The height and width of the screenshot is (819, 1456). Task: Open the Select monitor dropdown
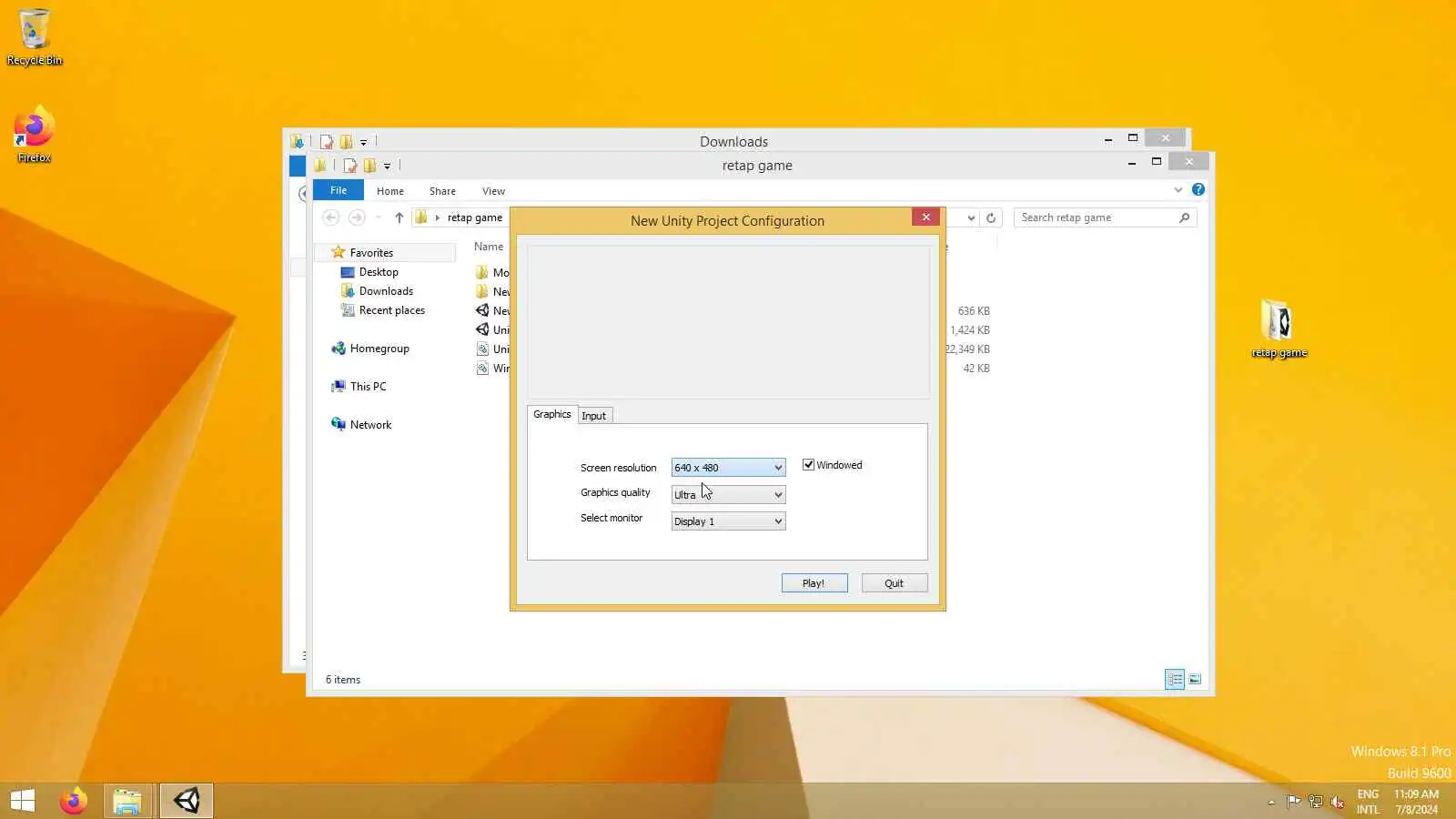728,521
